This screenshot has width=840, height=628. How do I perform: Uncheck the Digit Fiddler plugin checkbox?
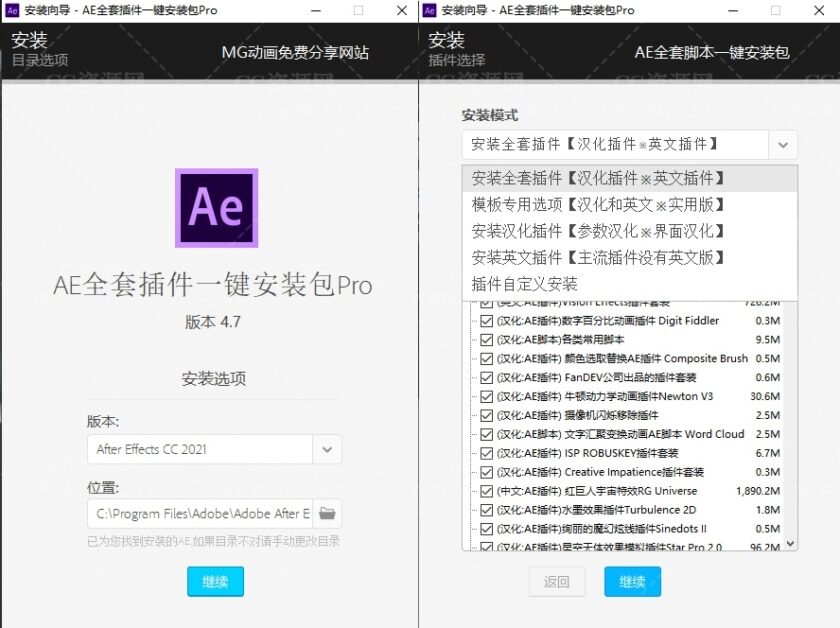(x=486, y=321)
